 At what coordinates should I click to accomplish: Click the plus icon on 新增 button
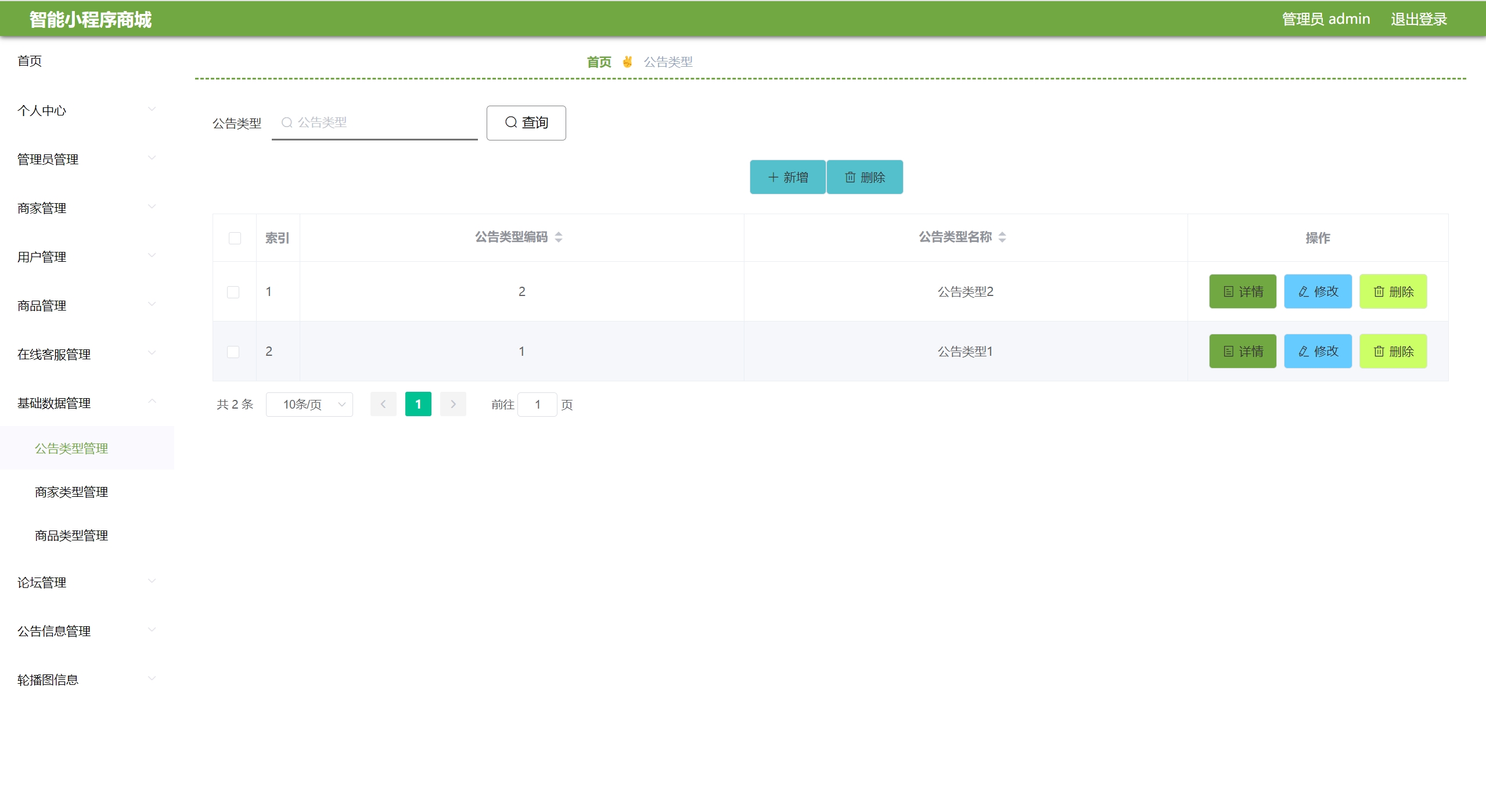click(773, 178)
